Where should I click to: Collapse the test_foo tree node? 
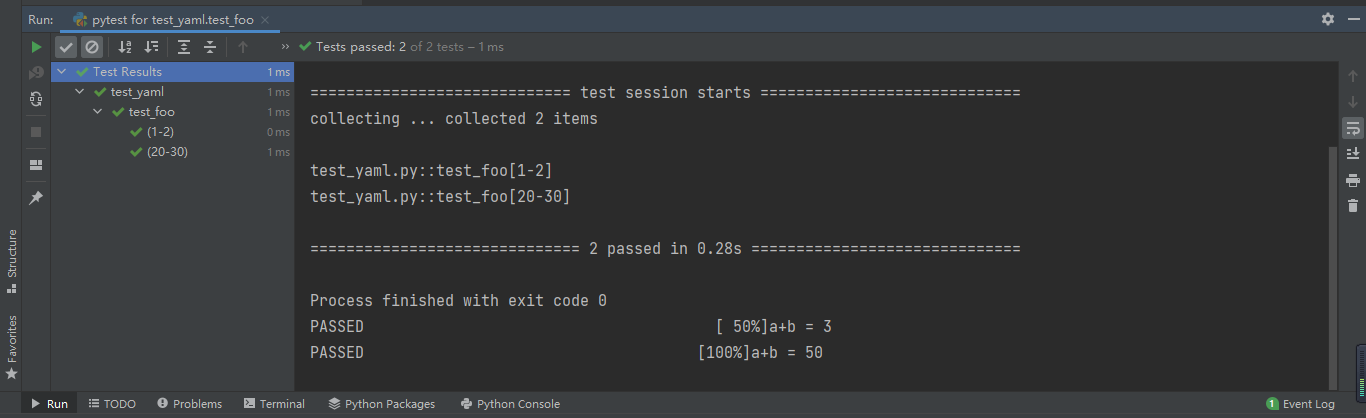(98, 112)
